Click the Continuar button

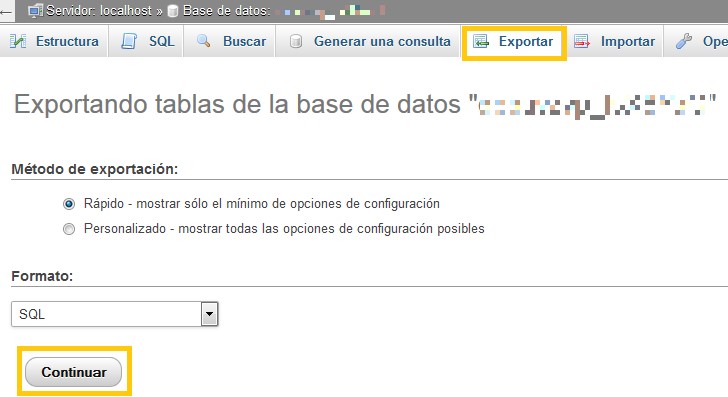[x=73, y=372]
